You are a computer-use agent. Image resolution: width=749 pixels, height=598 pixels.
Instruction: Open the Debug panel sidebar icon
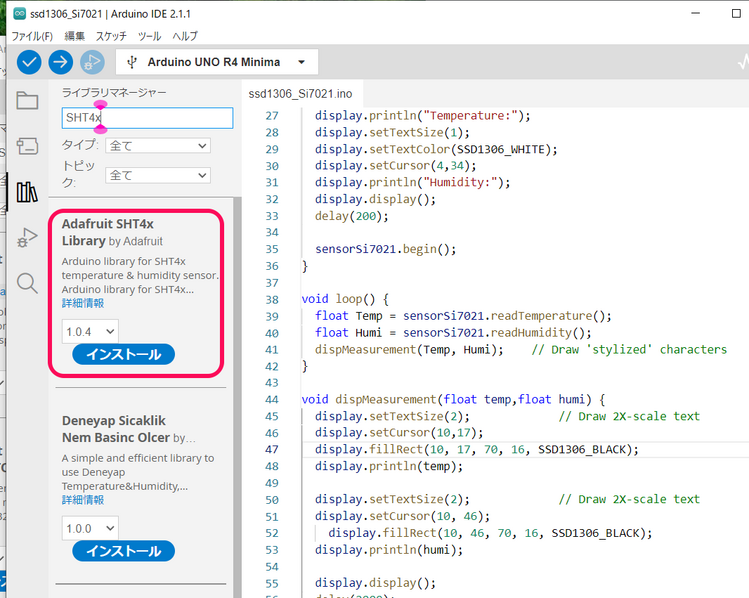click(x=27, y=238)
